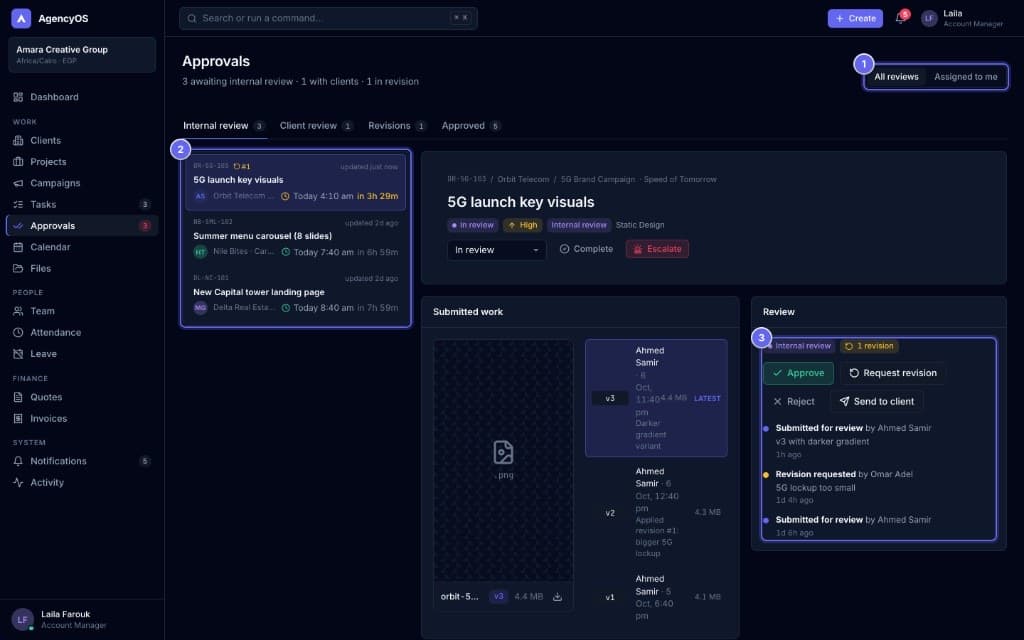Open the Amara Creative Group workspace switcher
This screenshot has height=640, width=1024.
click(x=82, y=54)
